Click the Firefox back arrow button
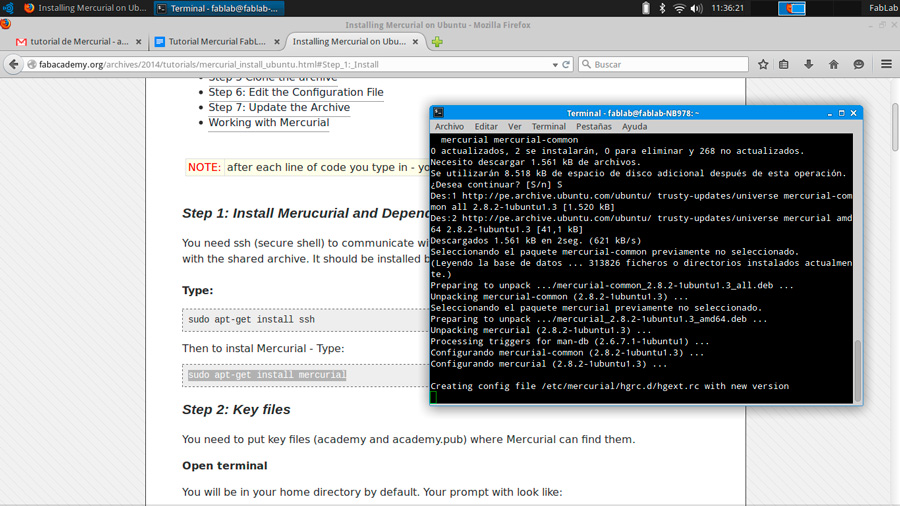Screen dimensions: 900x506 pos(14,64)
